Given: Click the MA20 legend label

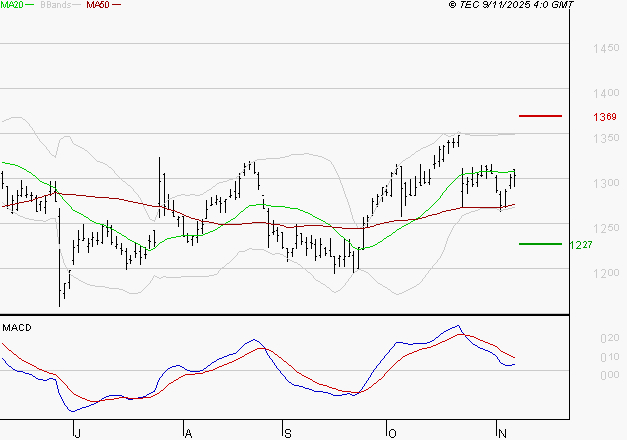Looking at the screenshot, I should click(12, 5).
